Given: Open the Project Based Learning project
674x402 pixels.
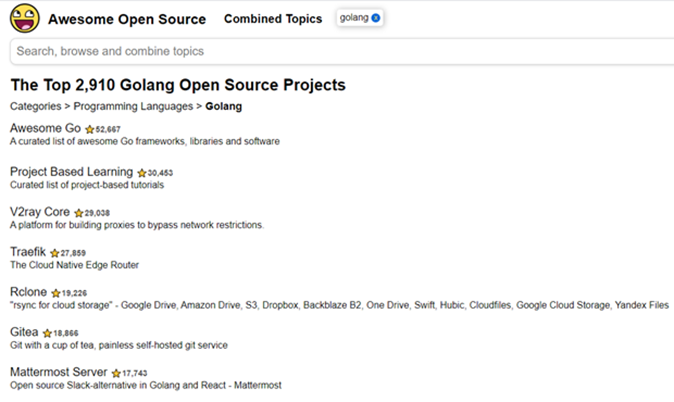Looking at the screenshot, I should (x=71, y=172).
